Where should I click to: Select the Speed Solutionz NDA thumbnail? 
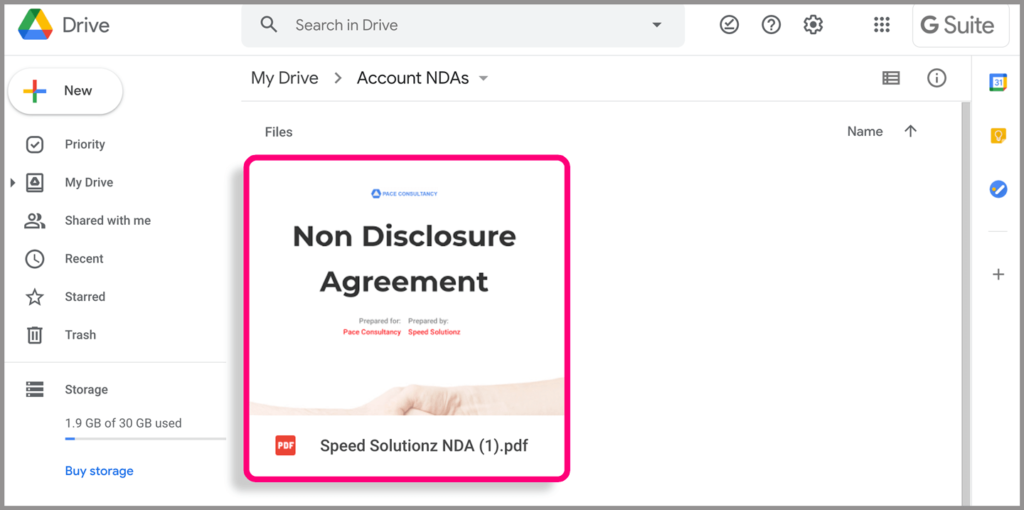pyautogui.click(x=407, y=287)
